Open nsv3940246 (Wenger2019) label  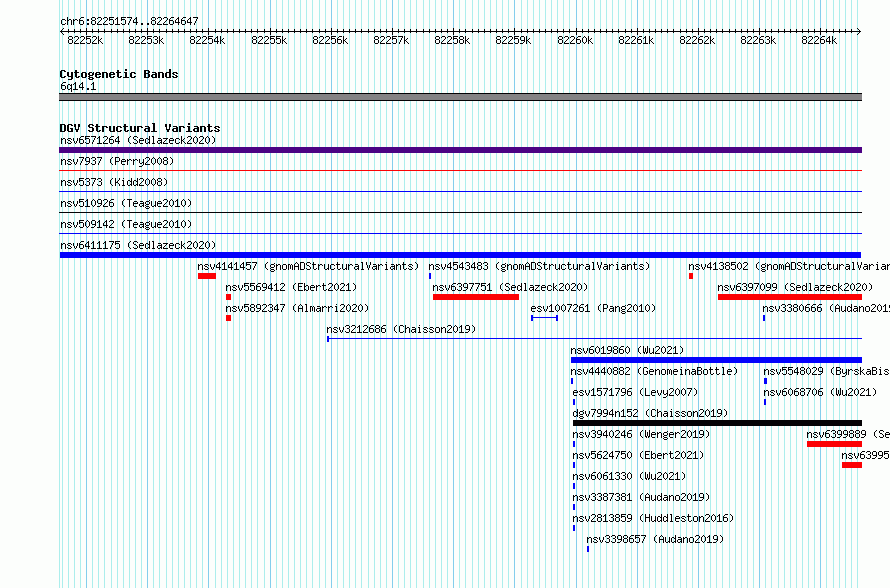[641, 434]
